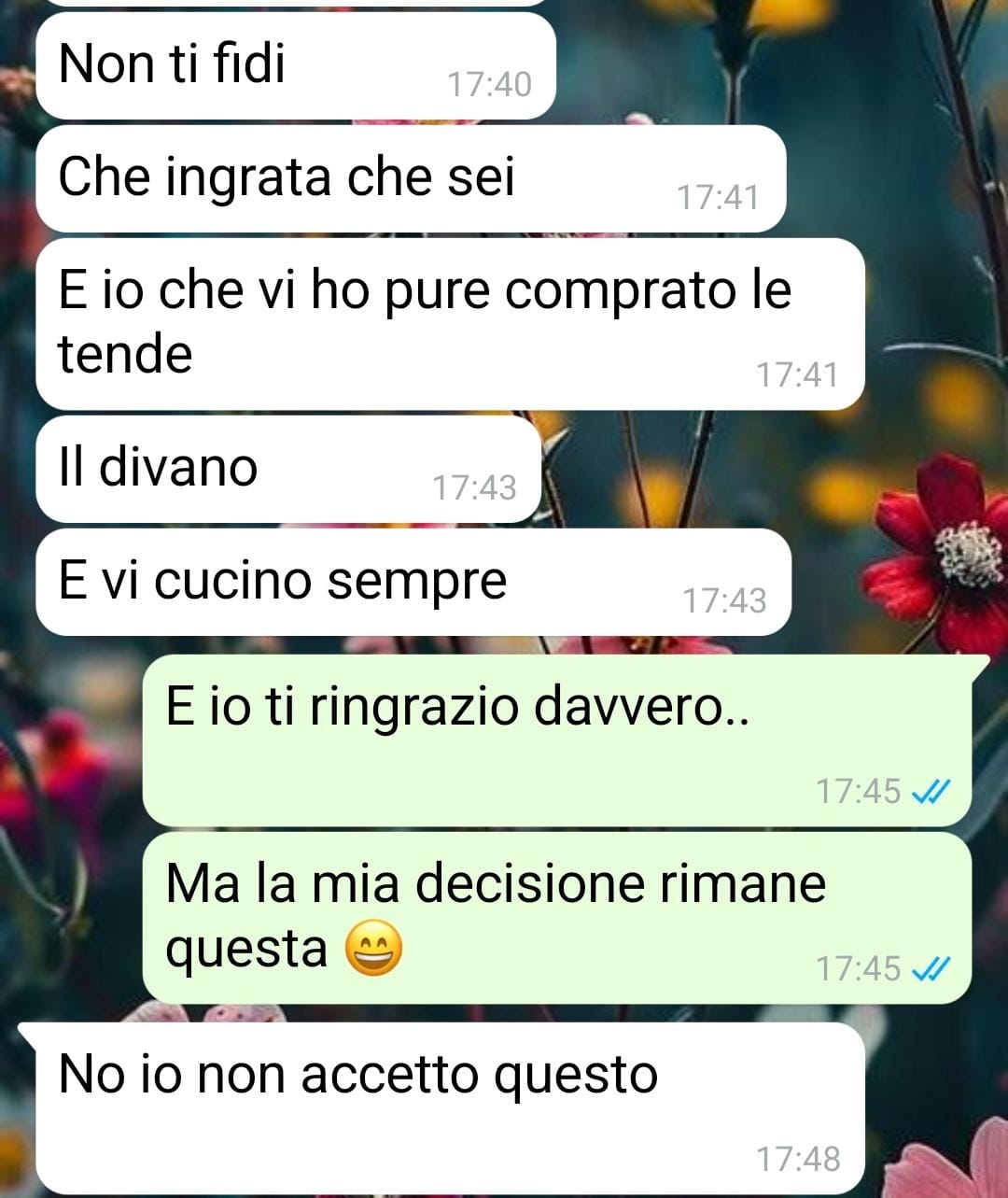Tap the 17:48 timestamp on the last message
Image resolution: width=1008 pixels, height=1198 pixels.
point(798,1159)
